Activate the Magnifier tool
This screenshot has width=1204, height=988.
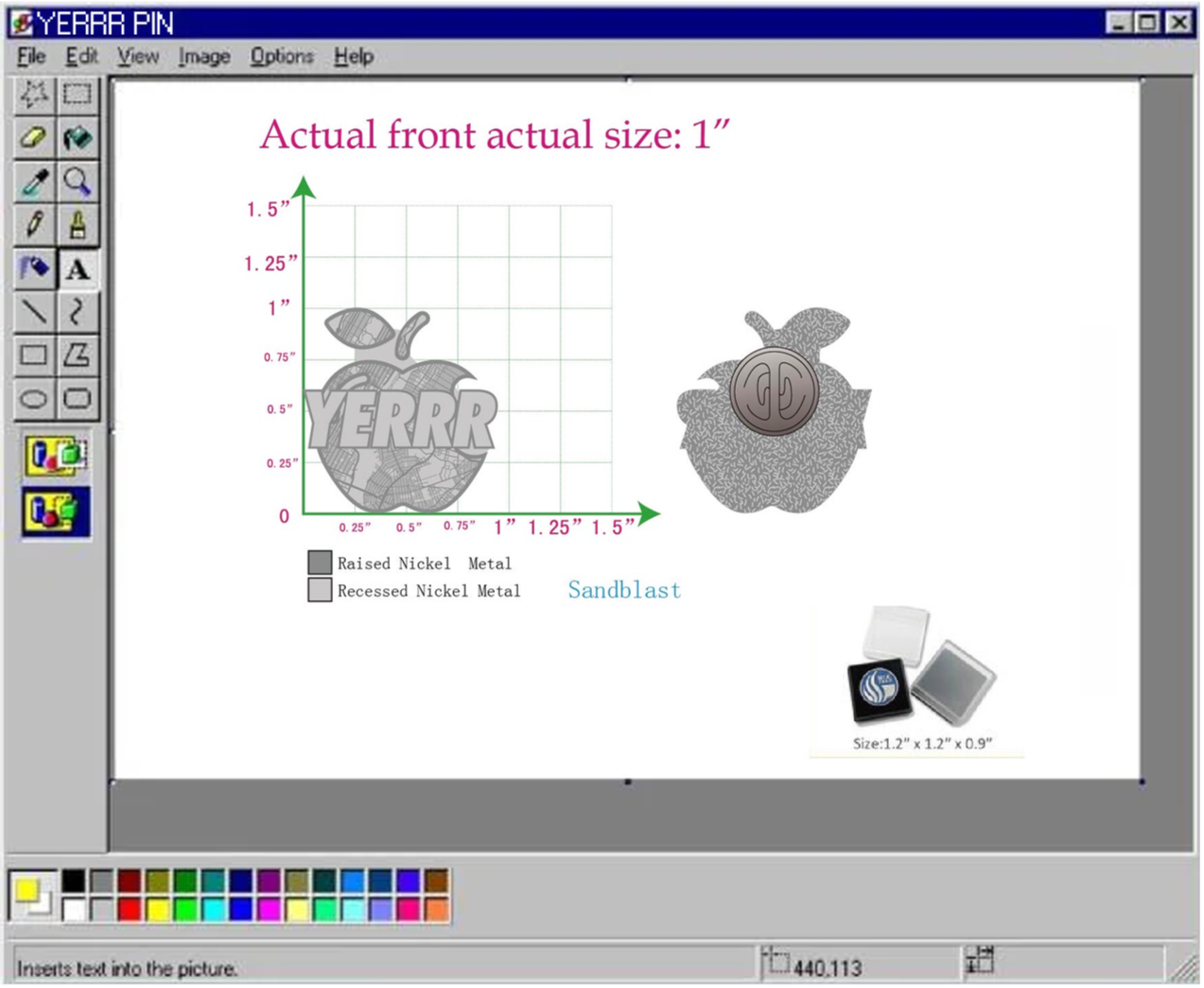point(79,182)
